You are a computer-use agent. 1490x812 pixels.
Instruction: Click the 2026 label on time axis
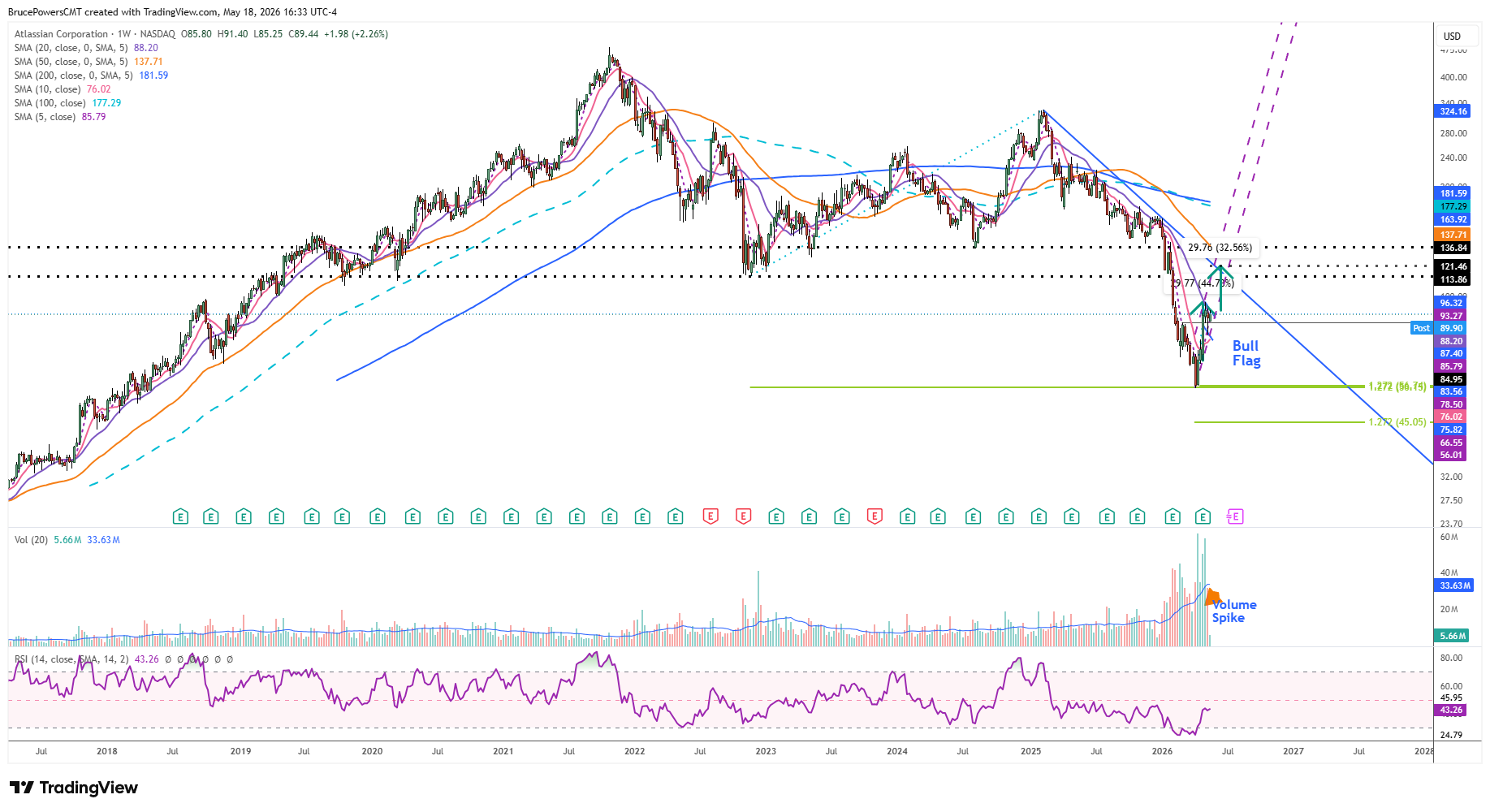coord(1162,751)
